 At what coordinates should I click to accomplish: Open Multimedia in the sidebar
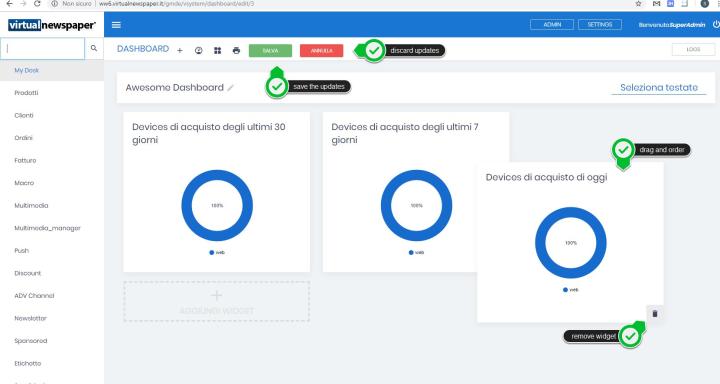coord(31,205)
